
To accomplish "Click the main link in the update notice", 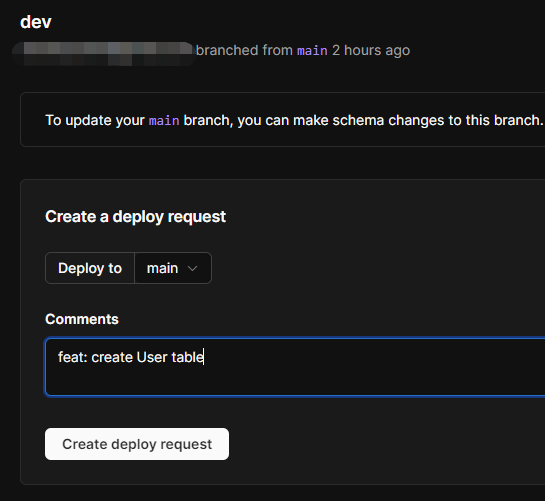I will point(164,121).
